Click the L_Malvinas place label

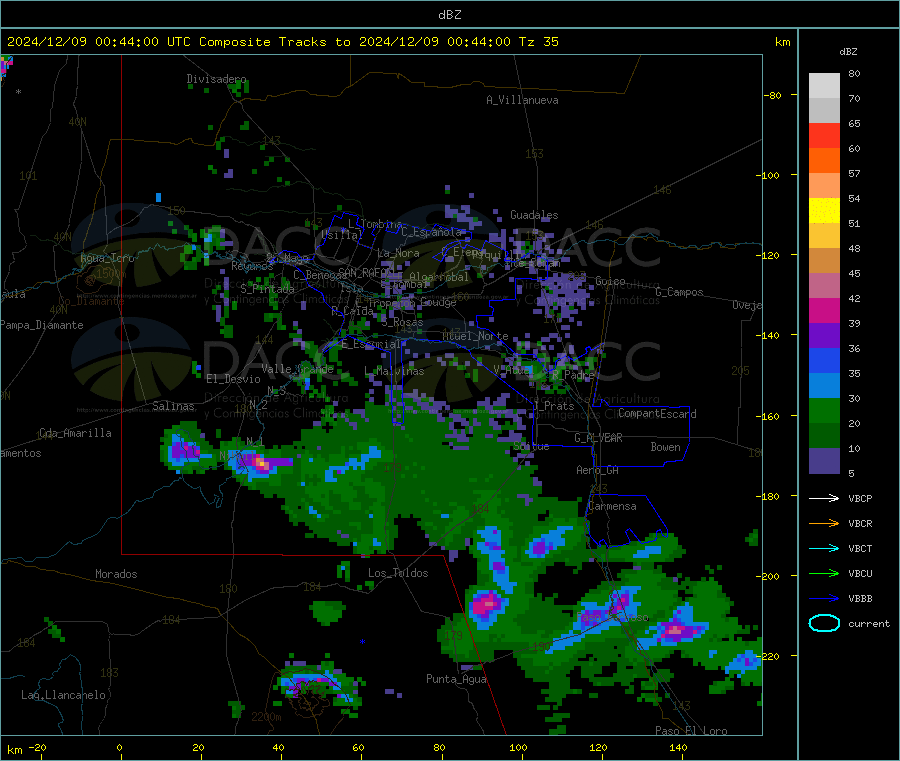(x=394, y=371)
